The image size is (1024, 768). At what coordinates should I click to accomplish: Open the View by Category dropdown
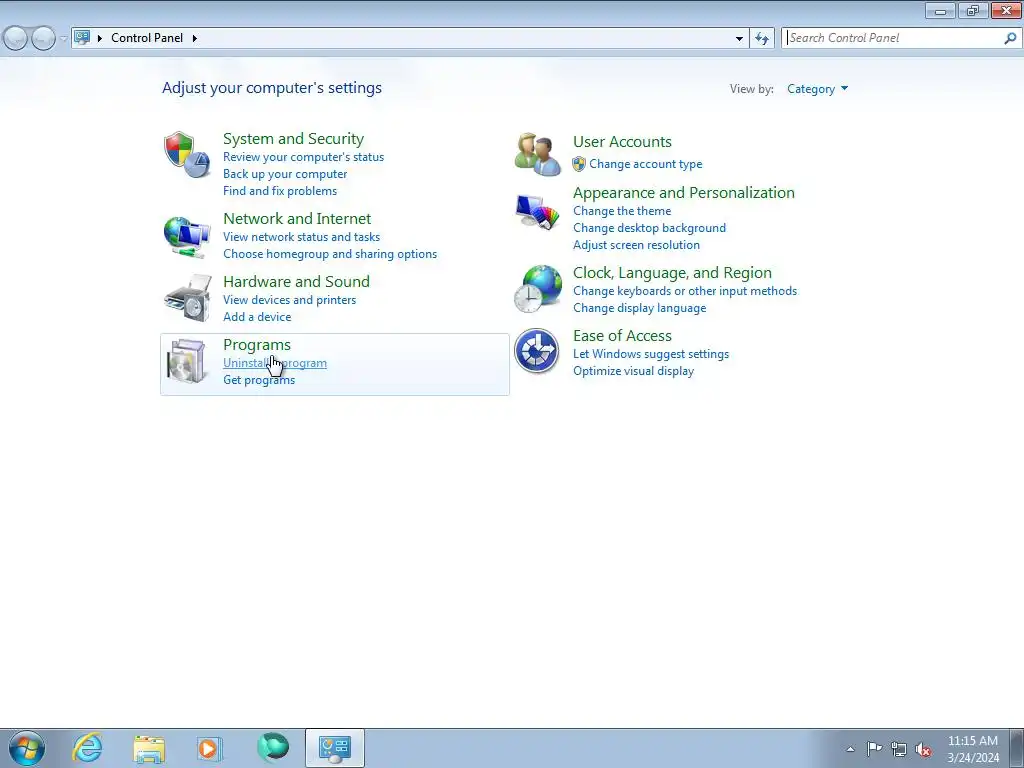click(x=817, y=89)
